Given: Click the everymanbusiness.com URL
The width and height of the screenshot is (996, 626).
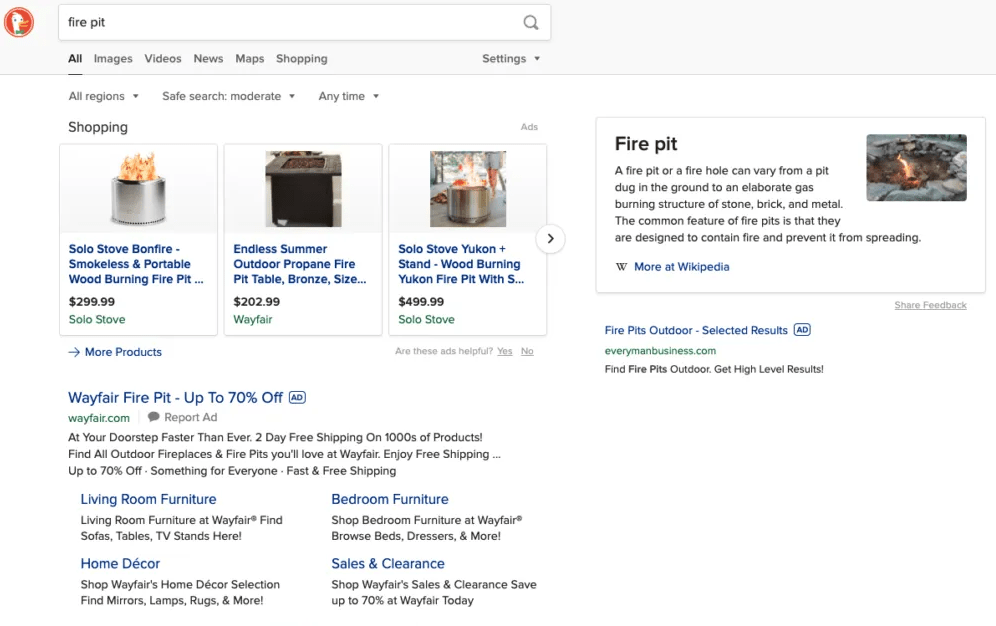Looking at the screenshot, I should coord(660,350).
